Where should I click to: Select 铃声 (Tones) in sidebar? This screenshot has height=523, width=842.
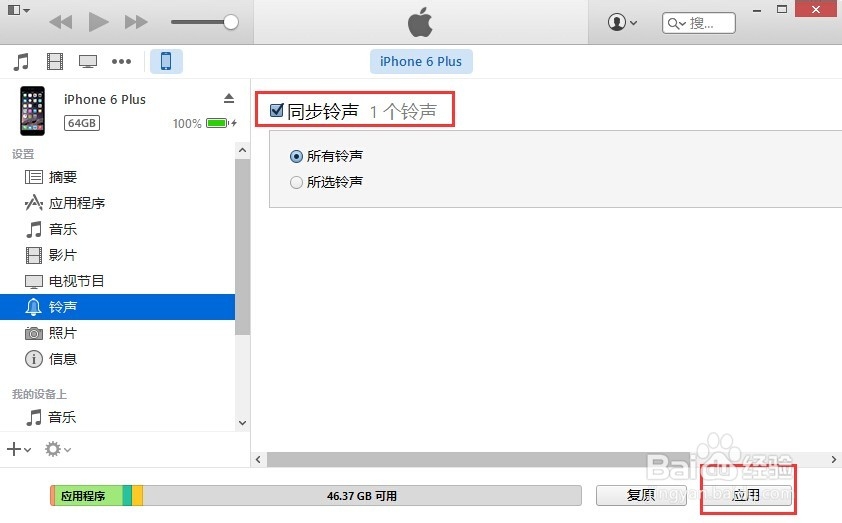point(117,307)
